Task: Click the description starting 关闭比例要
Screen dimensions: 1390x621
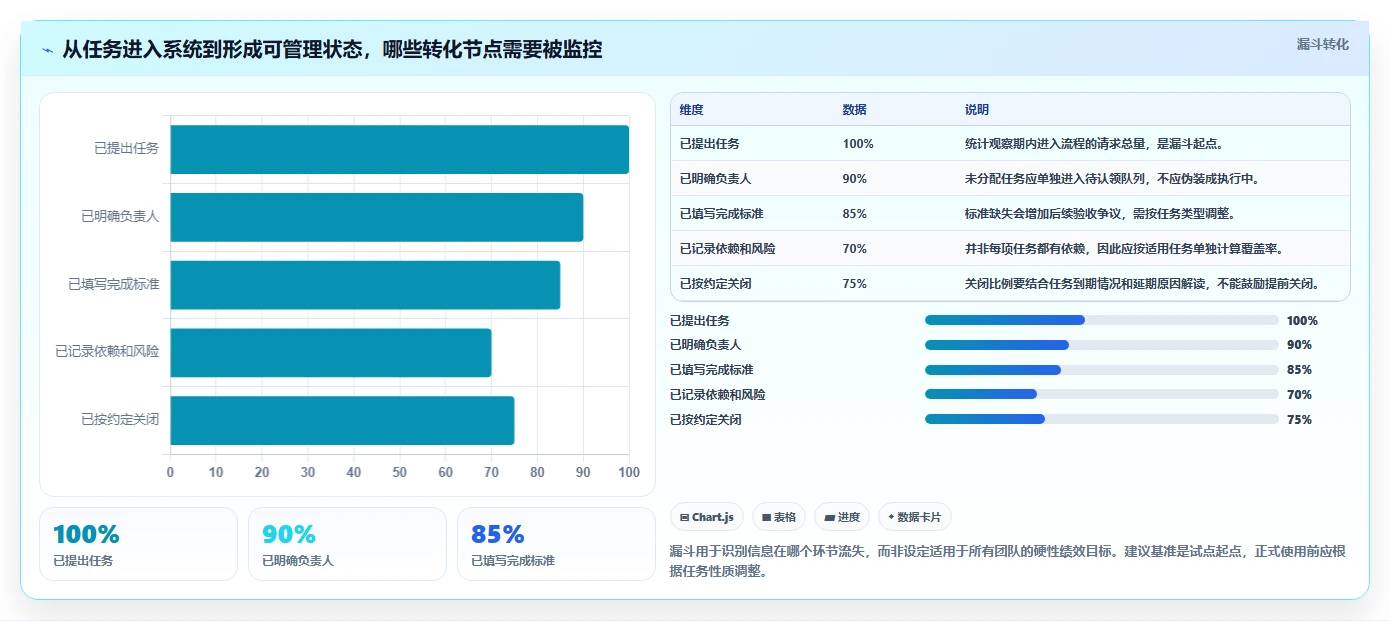Action: pos(1142,284)
